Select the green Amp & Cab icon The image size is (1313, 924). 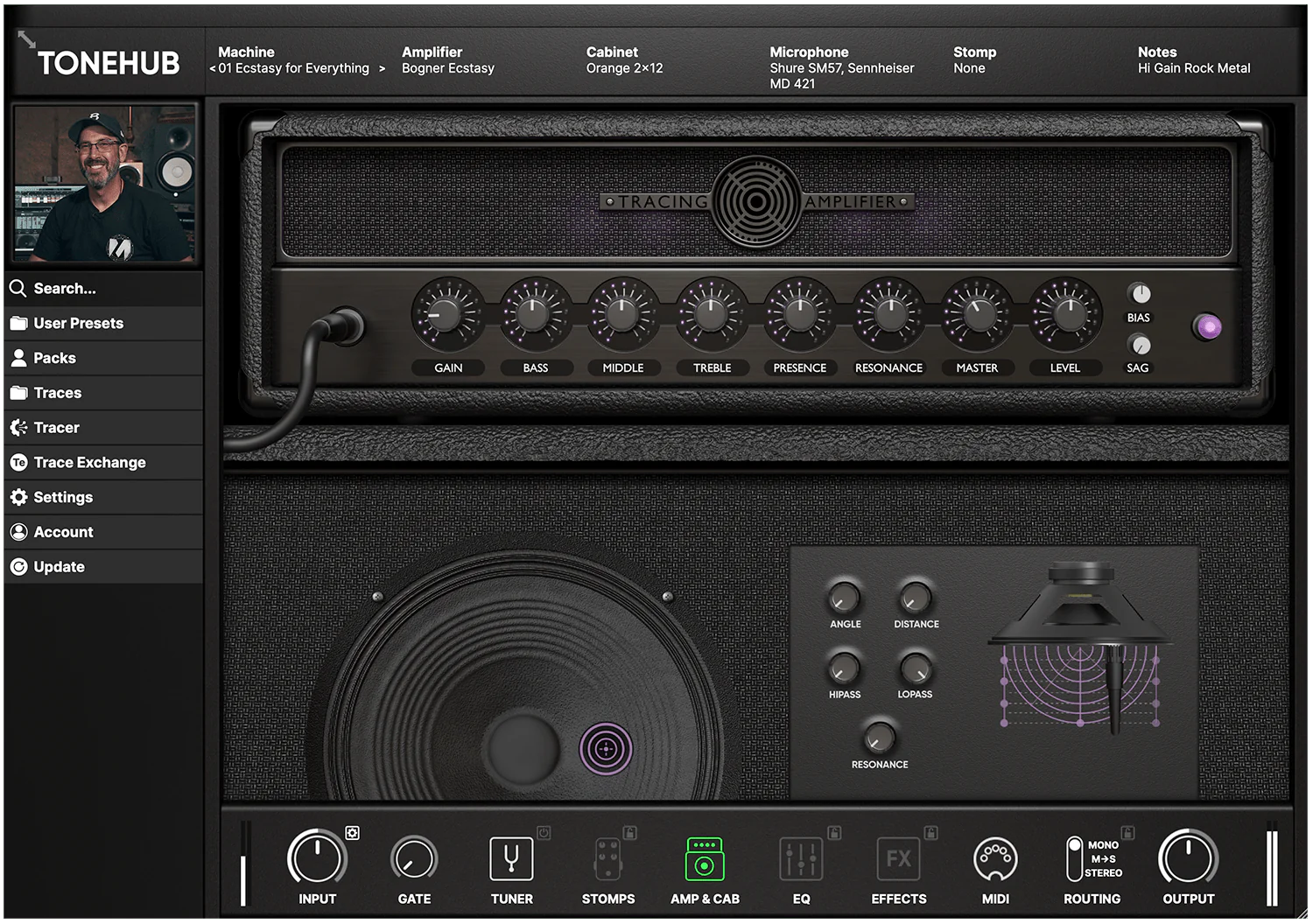(705, 858)
